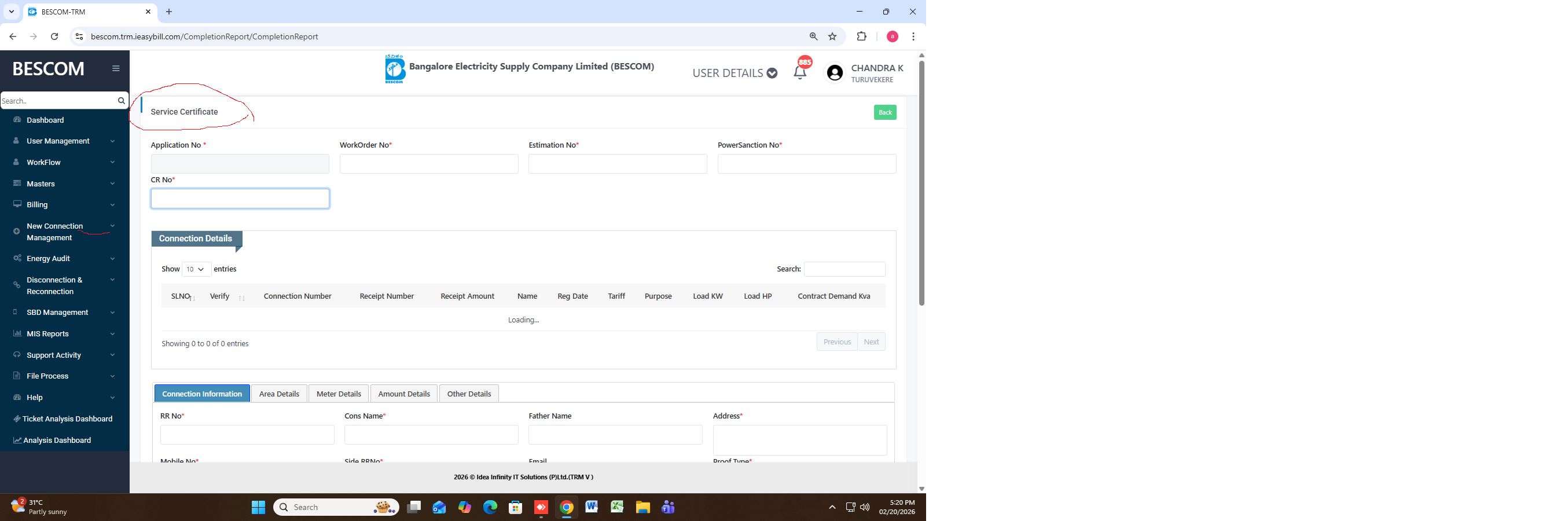Go back using browser back arrow
The height and width of the screenshot is (521, 1568).
tap(13, 36)
